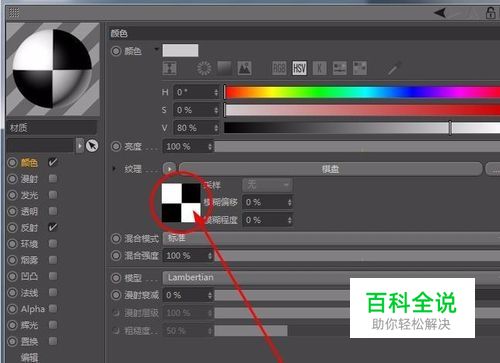Toggle the animation dot beside 混合模式
This screenshot has height=363, width=500.
[116, 238]
